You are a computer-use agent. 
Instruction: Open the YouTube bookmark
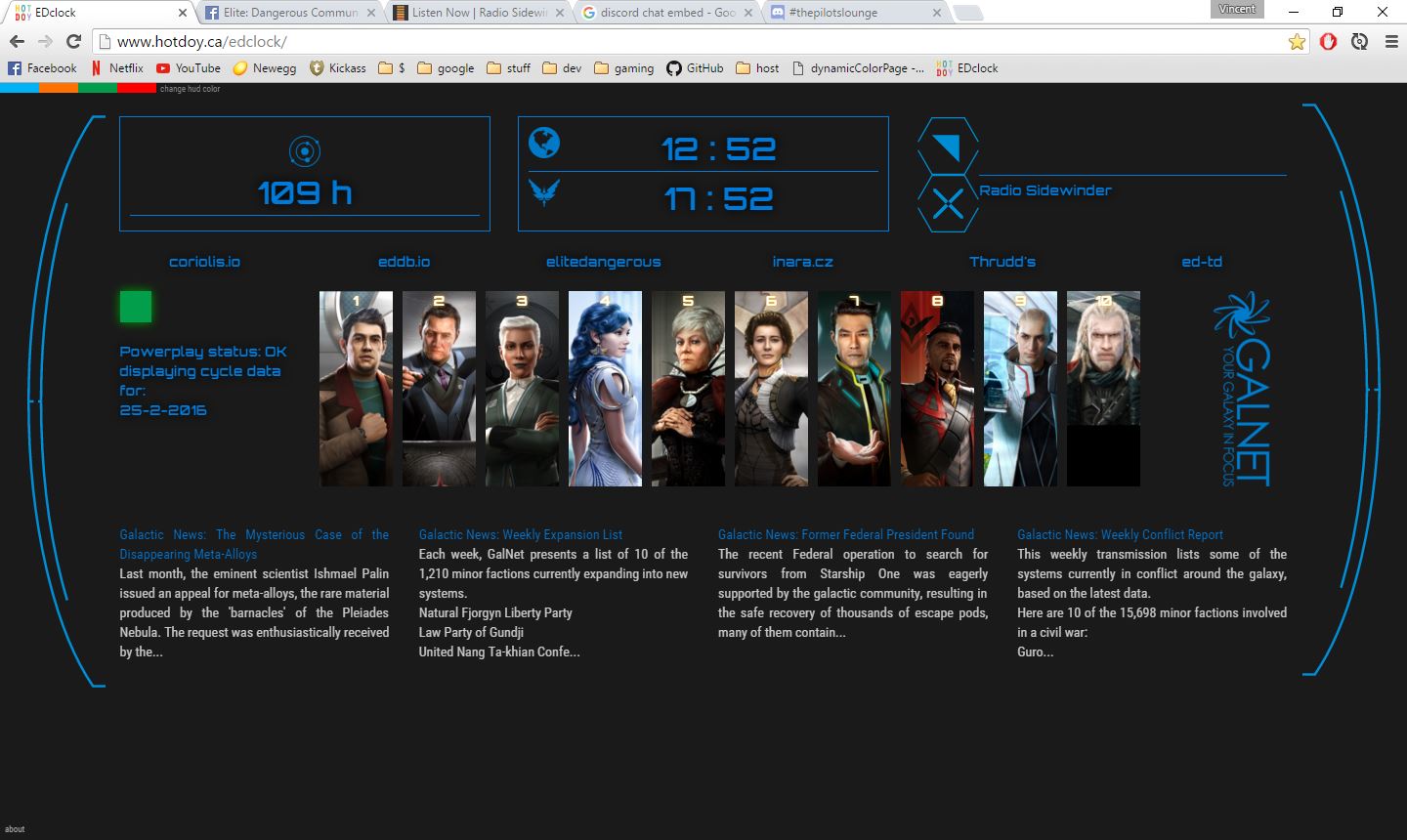pos(189,68)
